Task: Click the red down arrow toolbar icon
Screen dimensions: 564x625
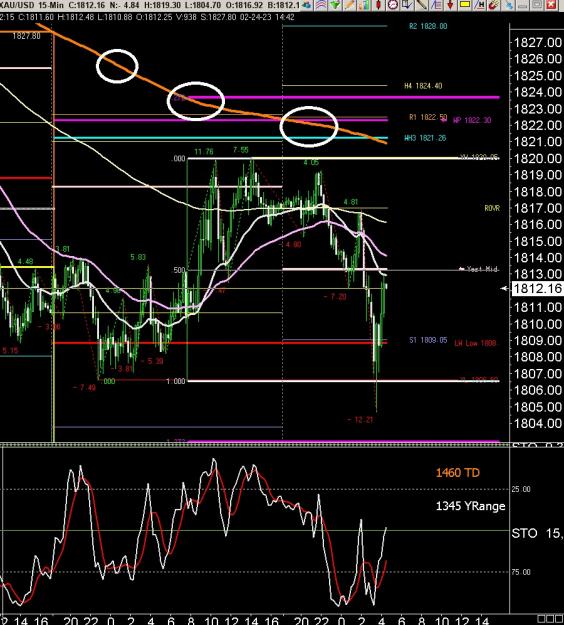Action: pos(450,5)
